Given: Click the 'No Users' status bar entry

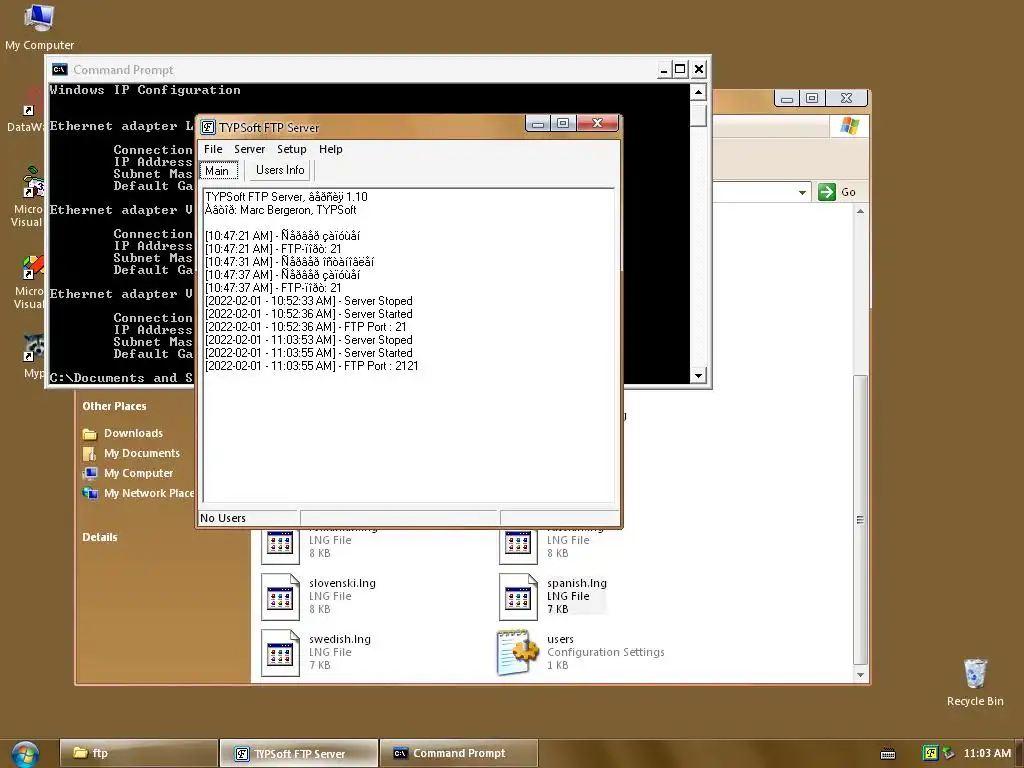Looking at the screenshot, I should tap(223, 518).
